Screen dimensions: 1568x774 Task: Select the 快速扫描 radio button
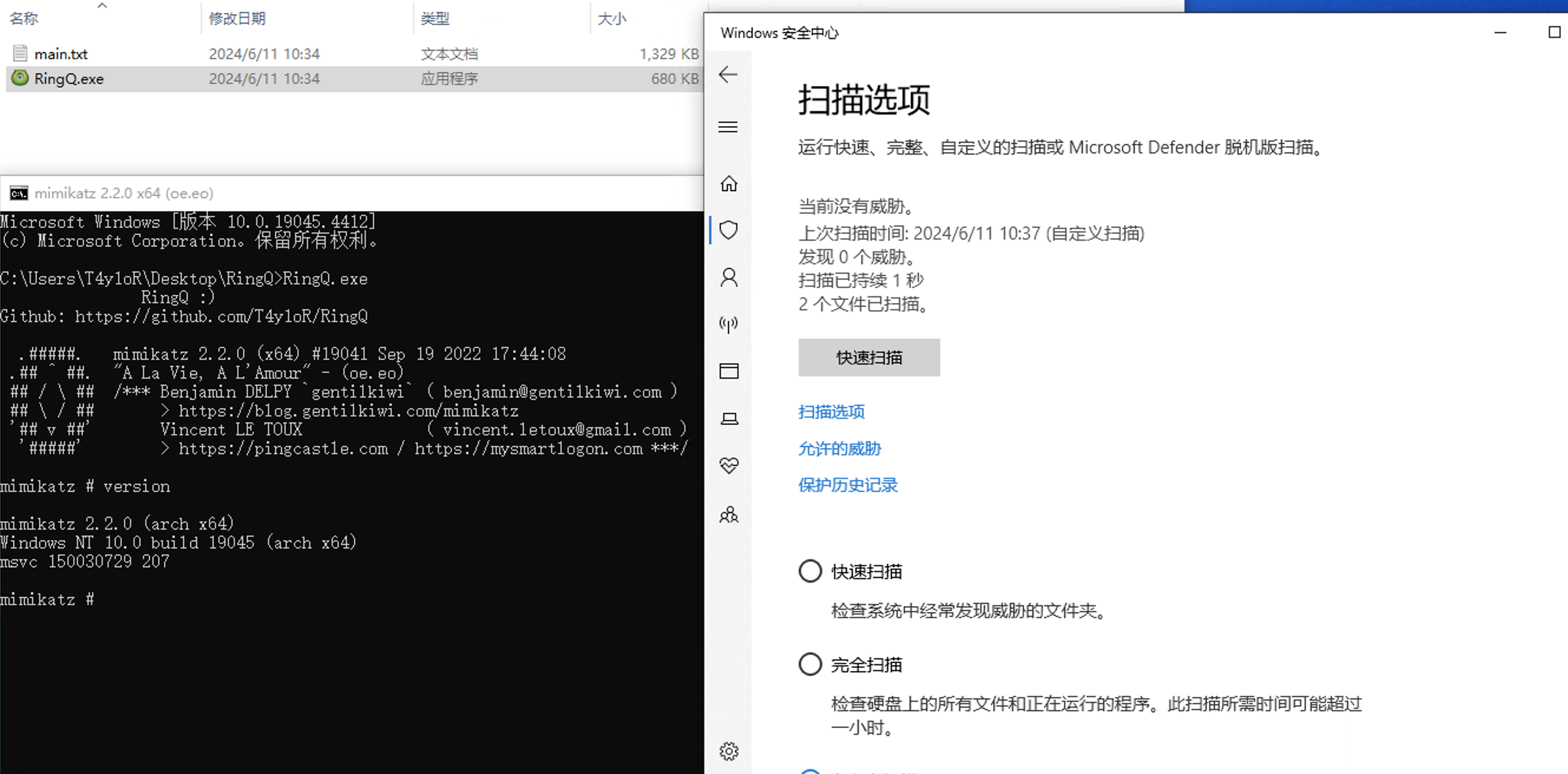click(810, 570)
